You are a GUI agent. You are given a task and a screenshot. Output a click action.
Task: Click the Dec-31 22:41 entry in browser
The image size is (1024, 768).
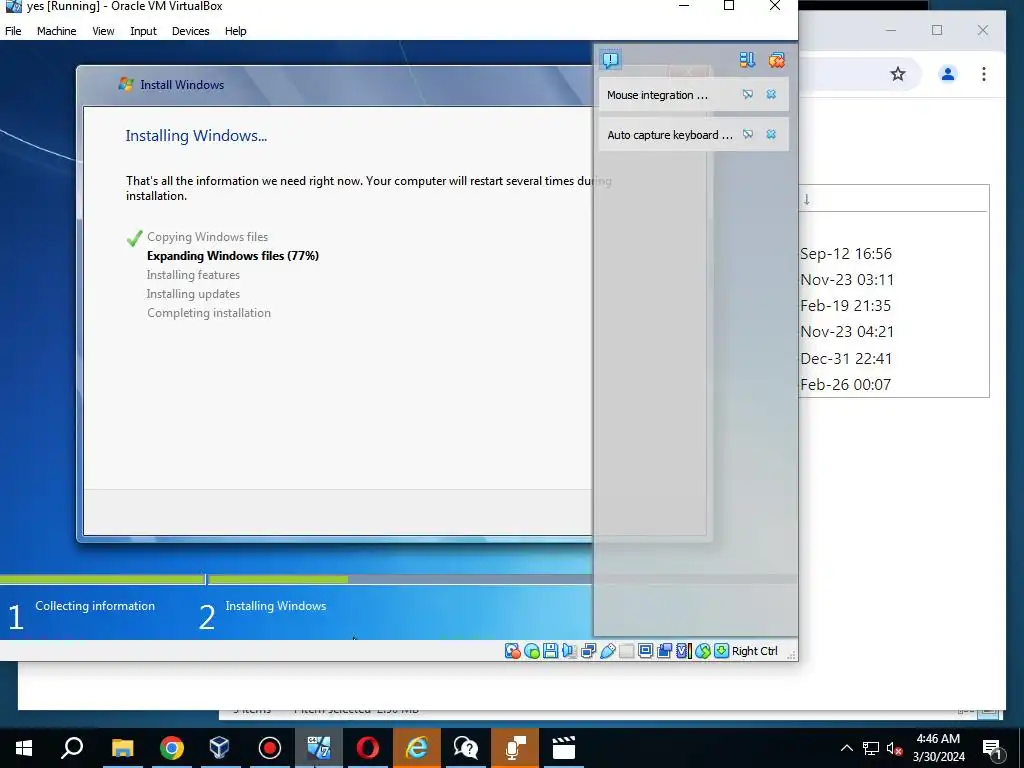point(846,359)
